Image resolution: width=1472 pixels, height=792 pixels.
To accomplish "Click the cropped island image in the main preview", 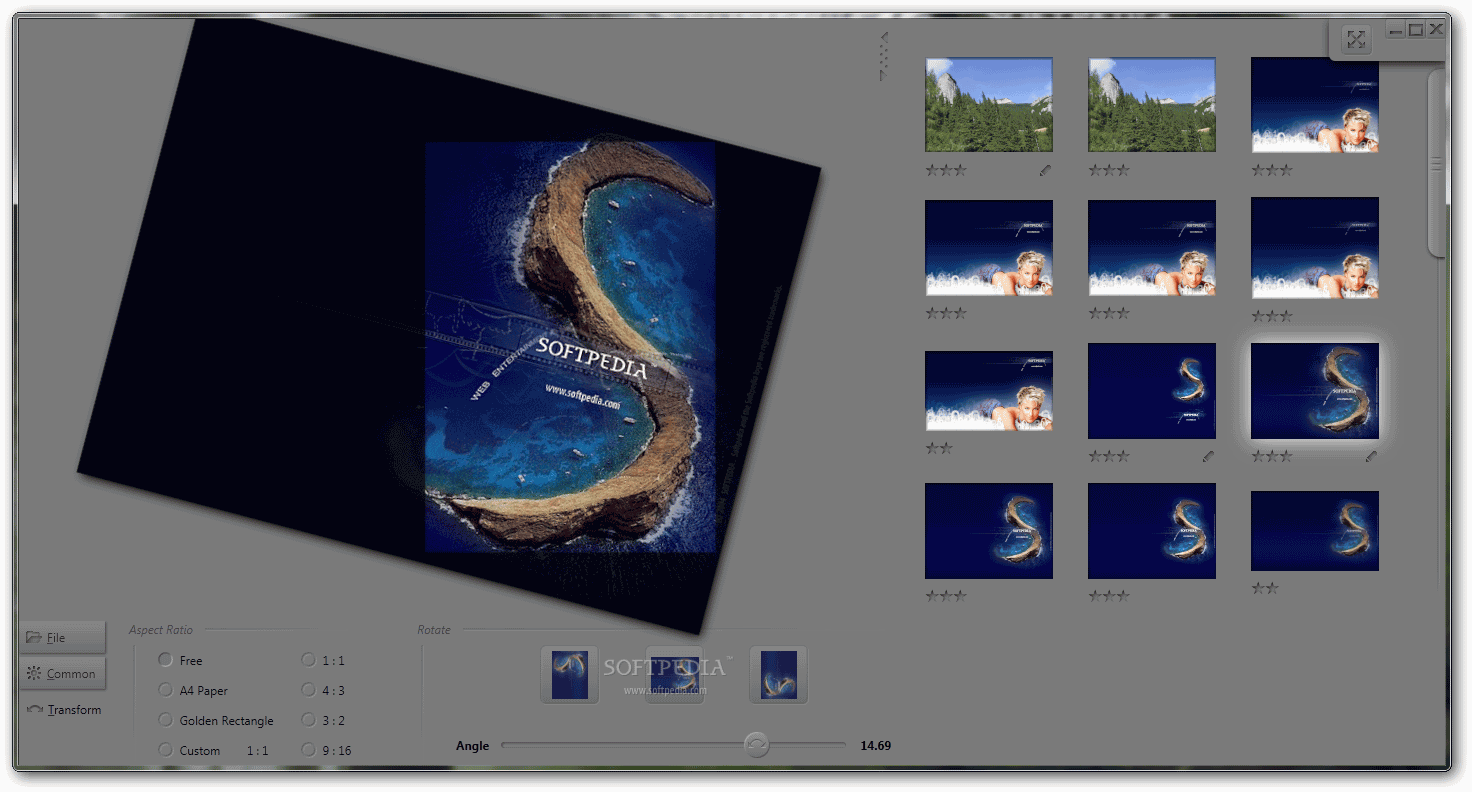I will [571, 347].
